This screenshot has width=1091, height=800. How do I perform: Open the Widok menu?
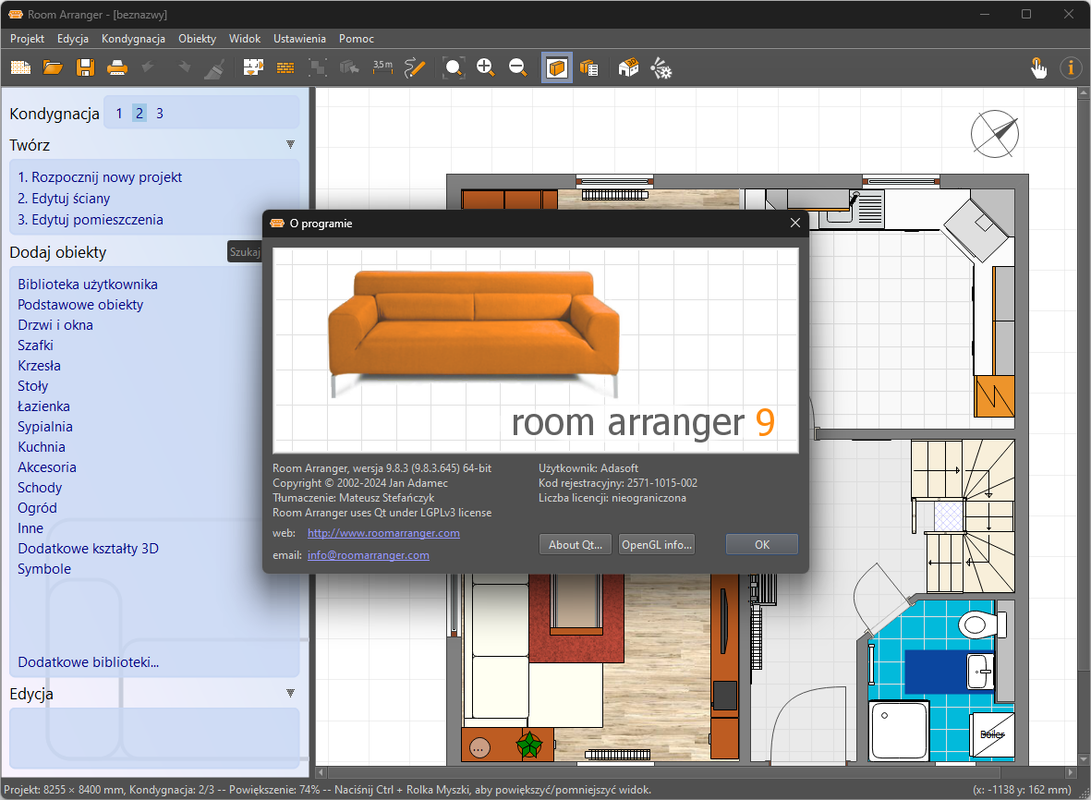tap(244, 39)
